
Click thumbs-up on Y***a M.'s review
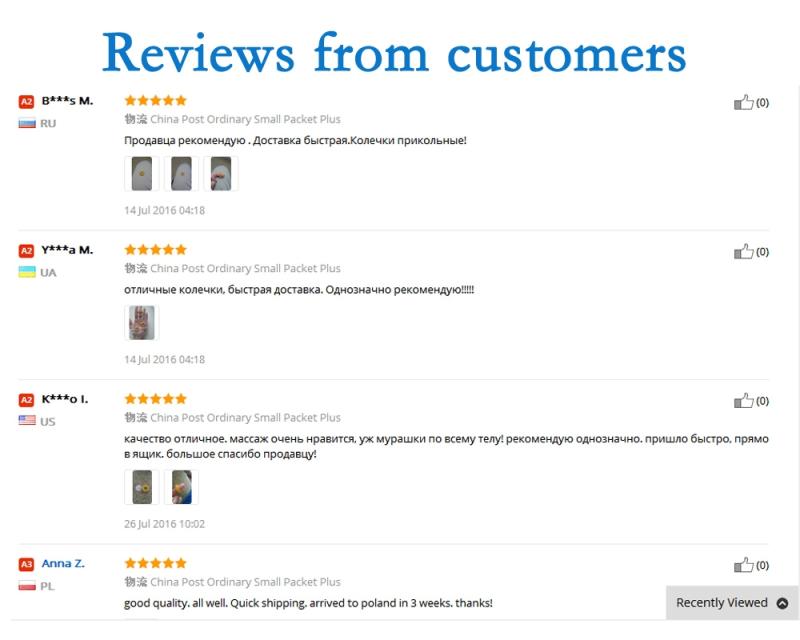(x=744, y=252)
